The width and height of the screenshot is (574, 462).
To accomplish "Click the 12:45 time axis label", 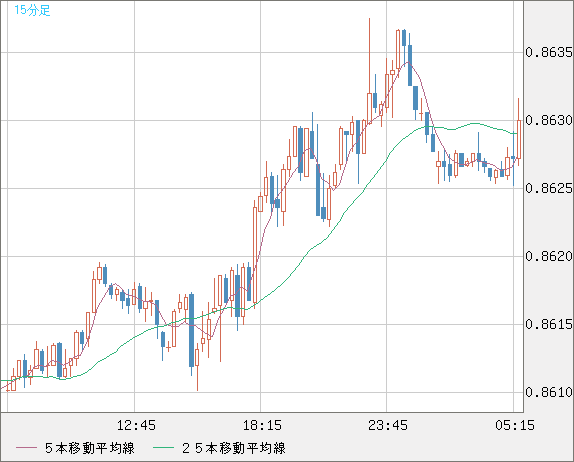I will click(x=136, y=425).
